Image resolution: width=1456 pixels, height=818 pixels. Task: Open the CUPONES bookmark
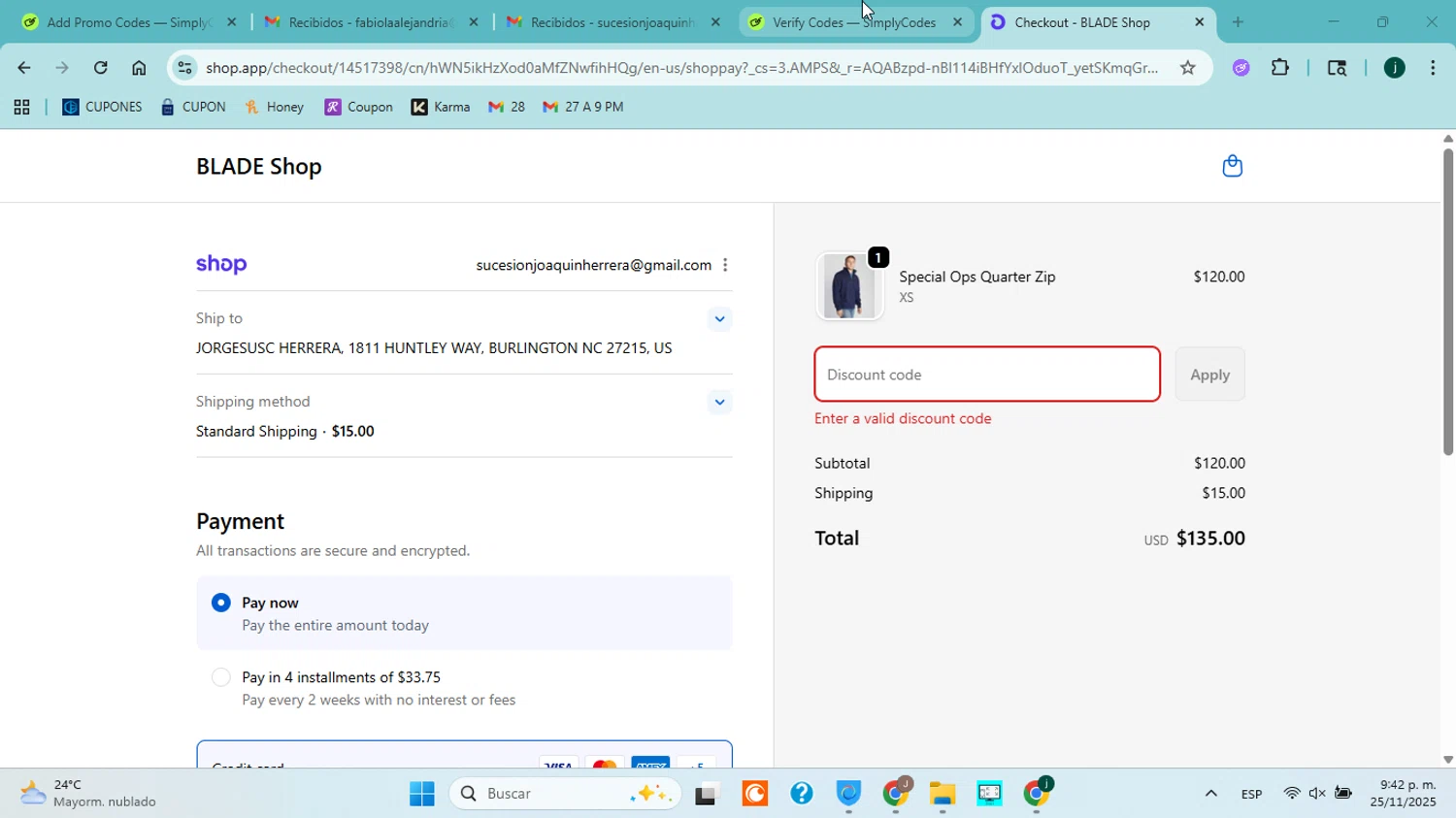tap(102, 108)
